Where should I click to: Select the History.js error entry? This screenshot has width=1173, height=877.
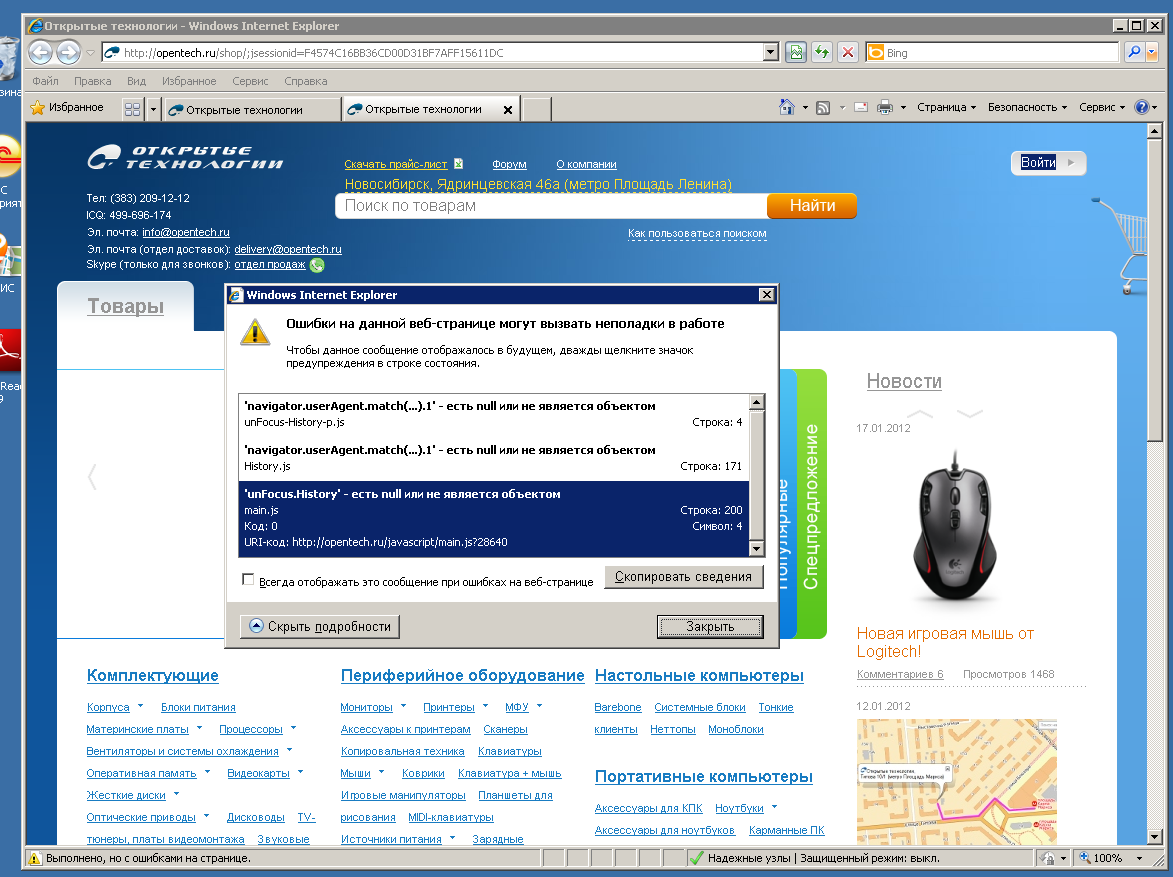[493, 458]
